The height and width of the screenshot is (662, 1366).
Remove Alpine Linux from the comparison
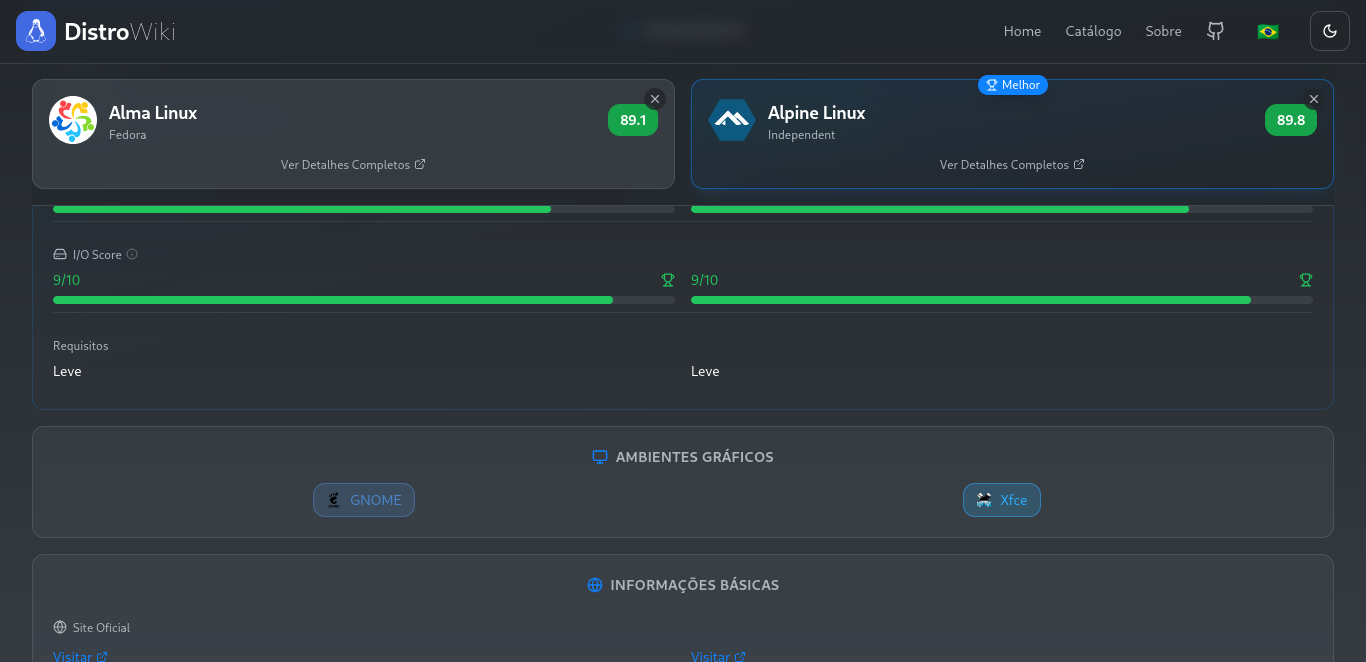coord(1314,99)
